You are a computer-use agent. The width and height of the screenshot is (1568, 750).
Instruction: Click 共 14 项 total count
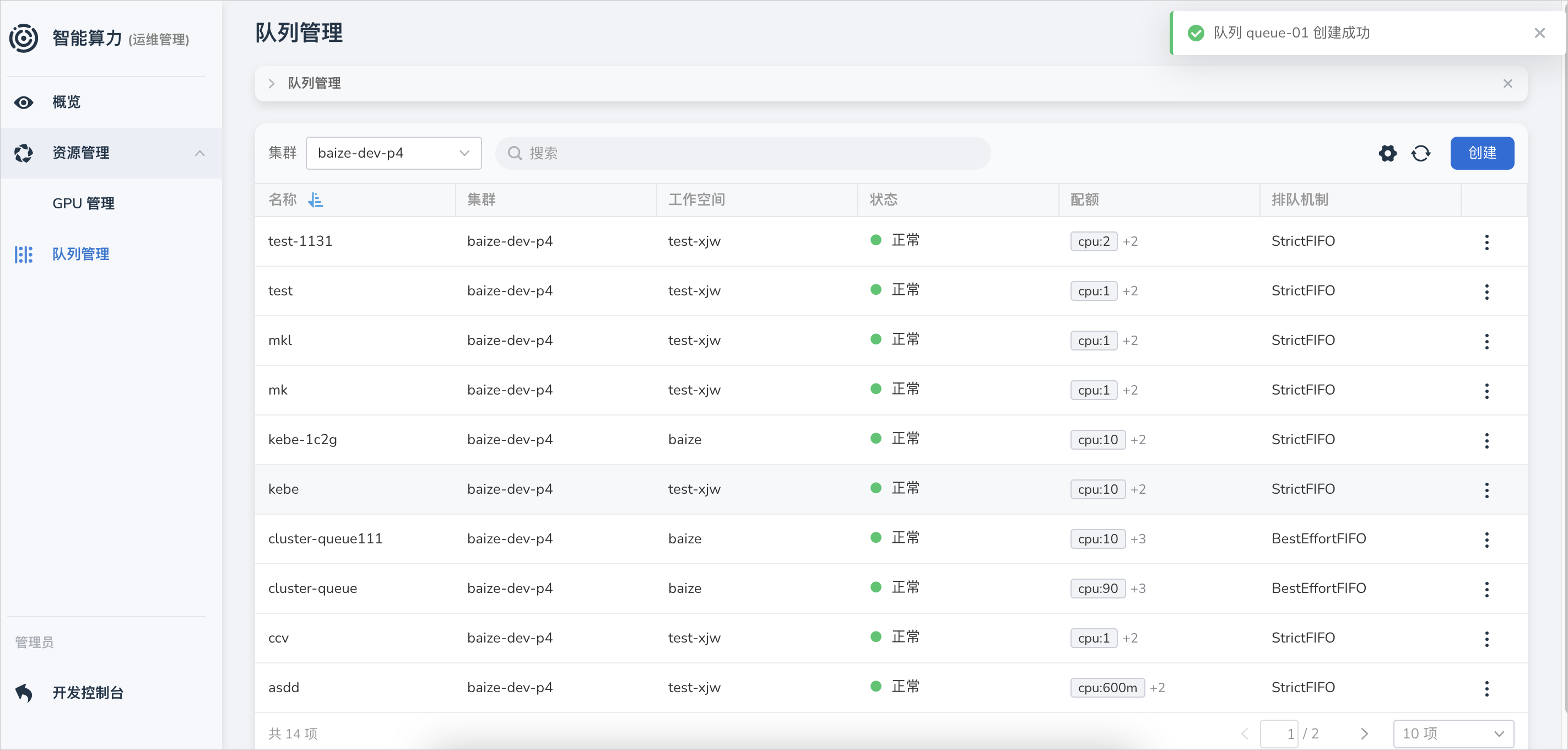pos(293,733)
